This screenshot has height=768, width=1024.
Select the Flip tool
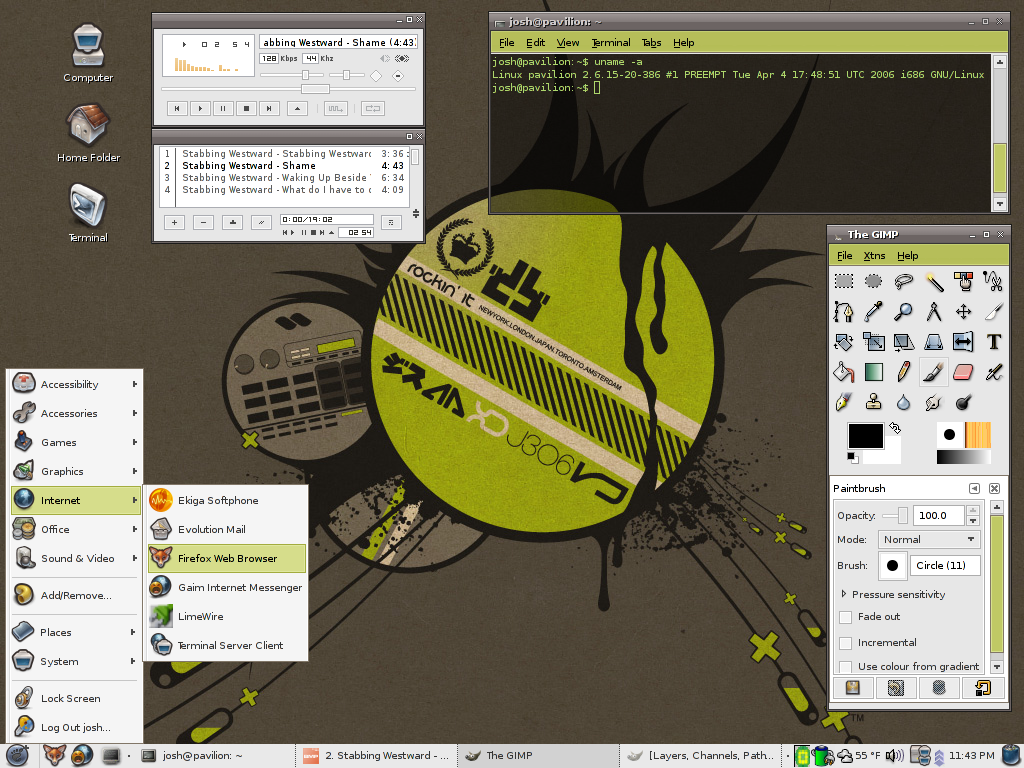click(x=963, y=342)
